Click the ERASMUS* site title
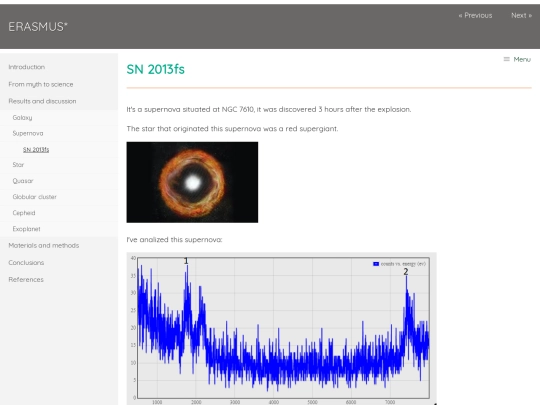540x405 pixels. 38,27
